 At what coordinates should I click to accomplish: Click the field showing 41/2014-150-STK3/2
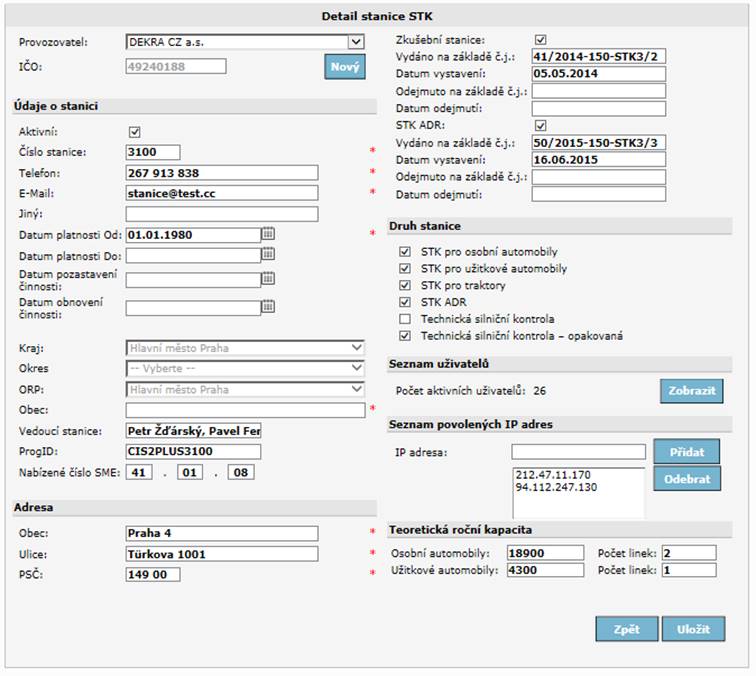tap(599, 56)
